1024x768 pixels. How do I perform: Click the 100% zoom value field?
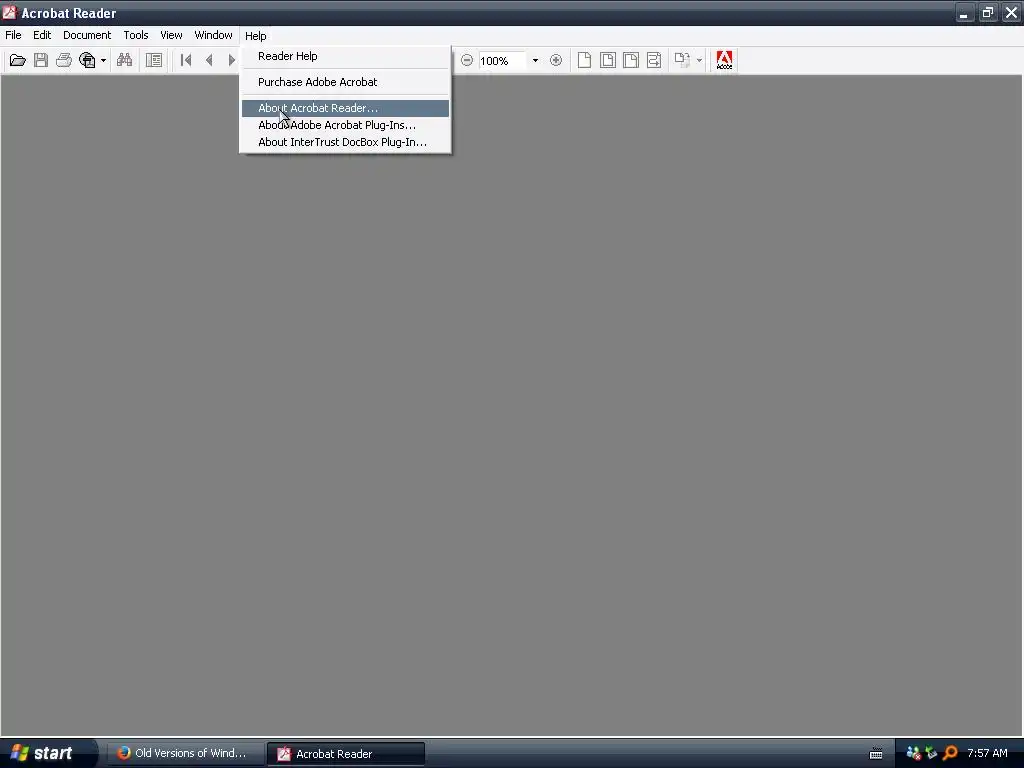[502, 61]
